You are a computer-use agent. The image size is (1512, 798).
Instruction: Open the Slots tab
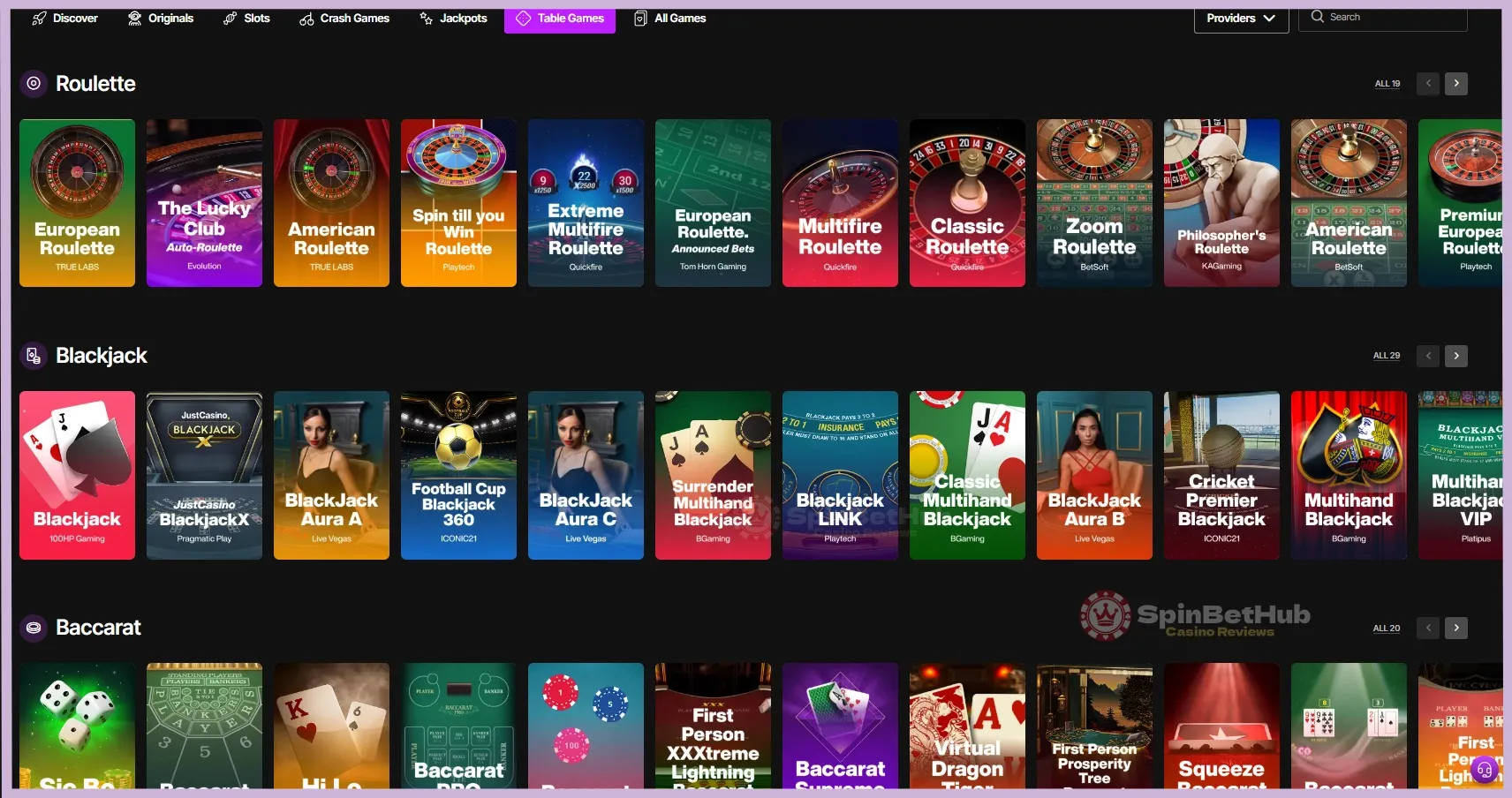tap(246, 18)
